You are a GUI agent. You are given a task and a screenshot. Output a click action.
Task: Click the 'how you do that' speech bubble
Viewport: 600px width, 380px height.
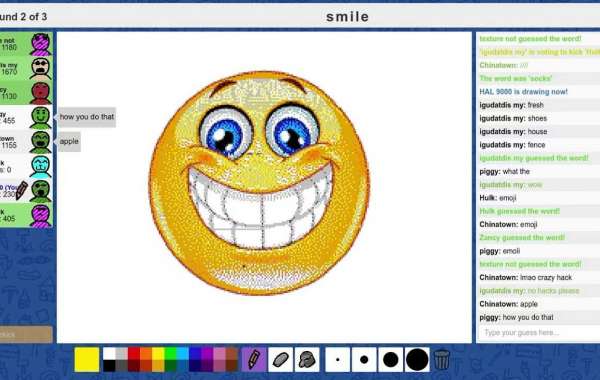click(x=86, y=117)
